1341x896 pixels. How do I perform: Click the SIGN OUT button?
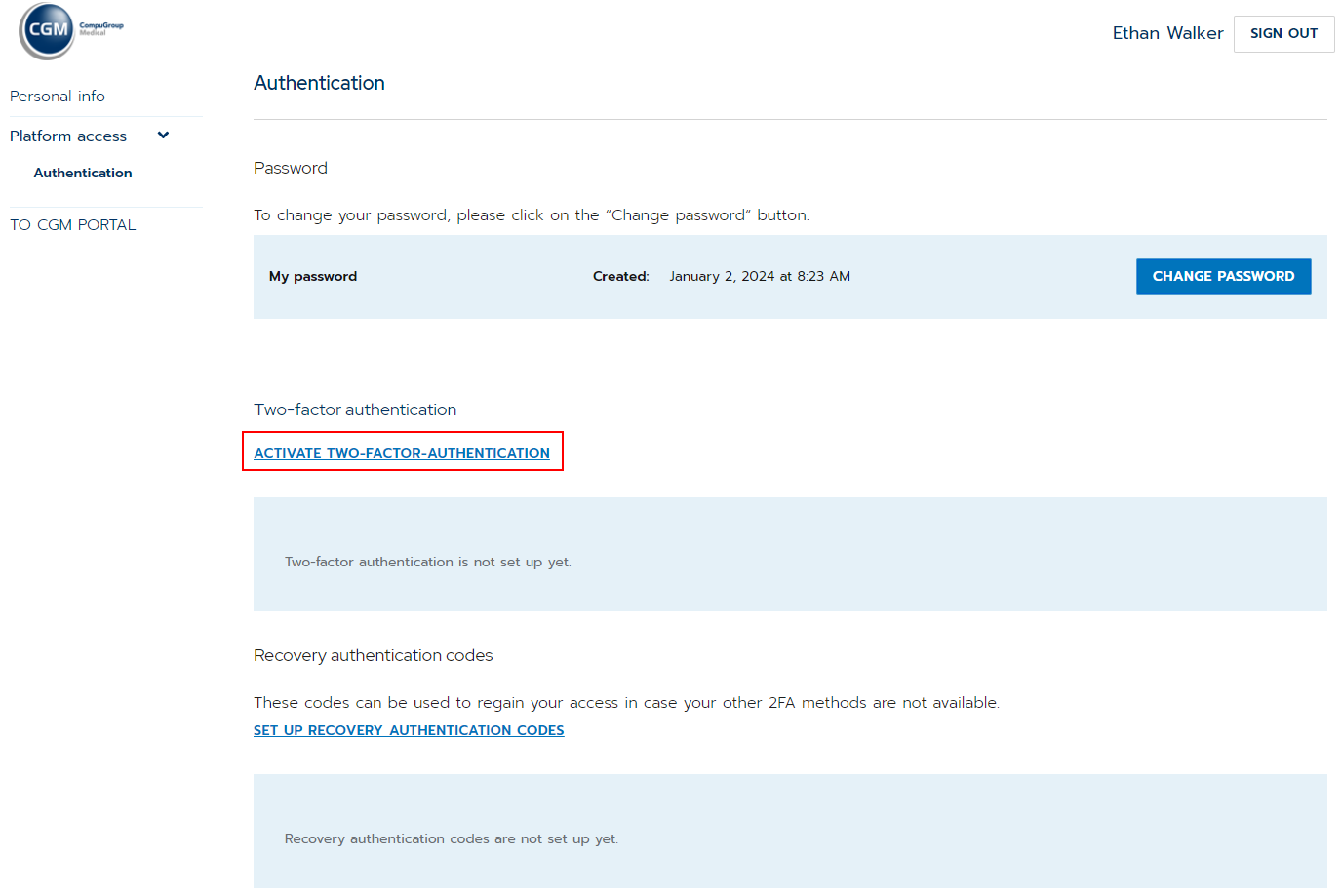(1283, 33)
